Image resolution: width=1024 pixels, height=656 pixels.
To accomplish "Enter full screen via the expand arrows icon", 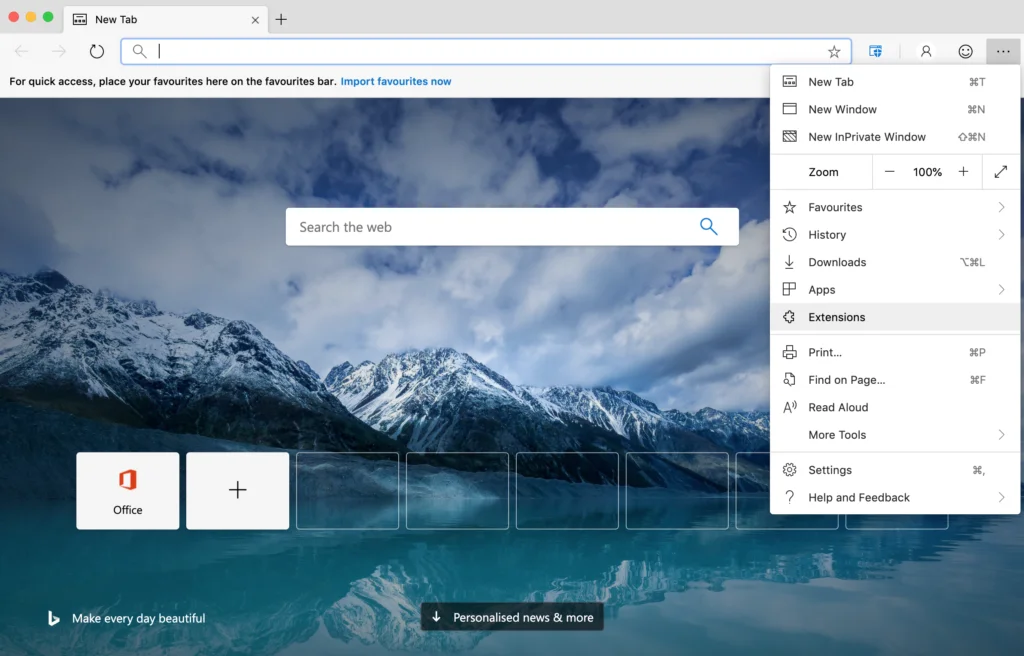I will 1000,172.
